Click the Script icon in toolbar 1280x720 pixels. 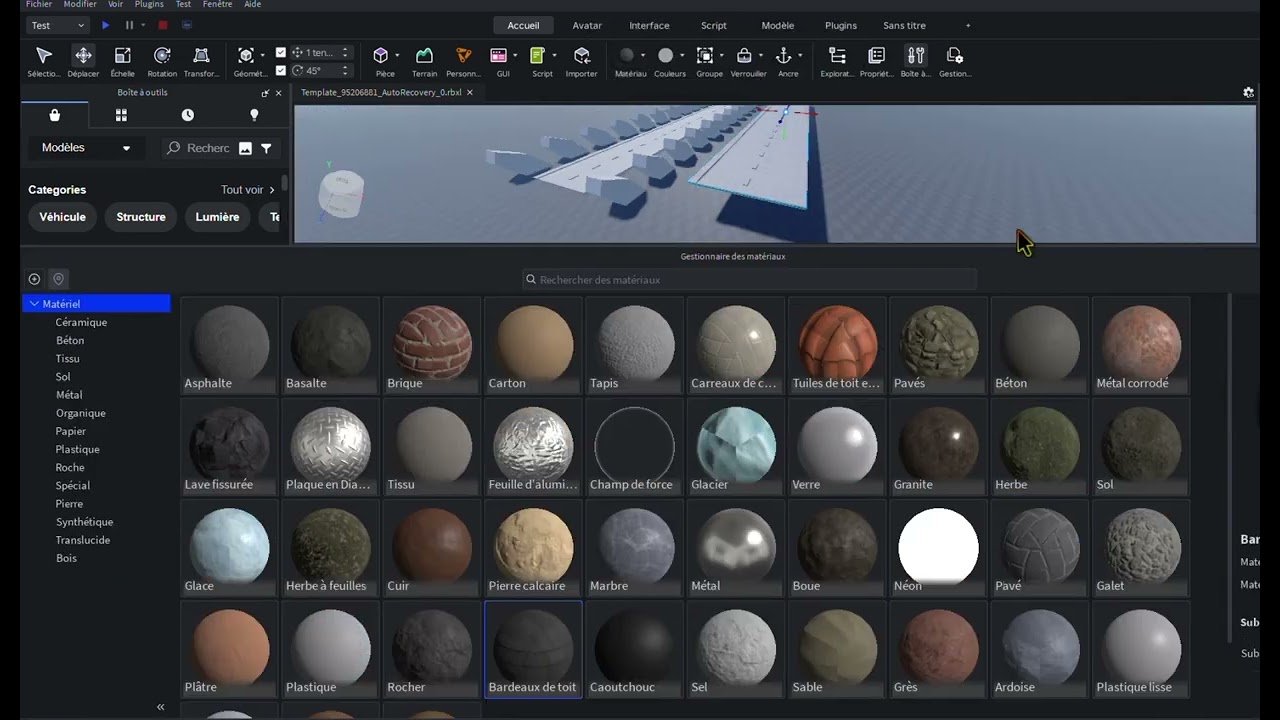(x=538, y=56)
